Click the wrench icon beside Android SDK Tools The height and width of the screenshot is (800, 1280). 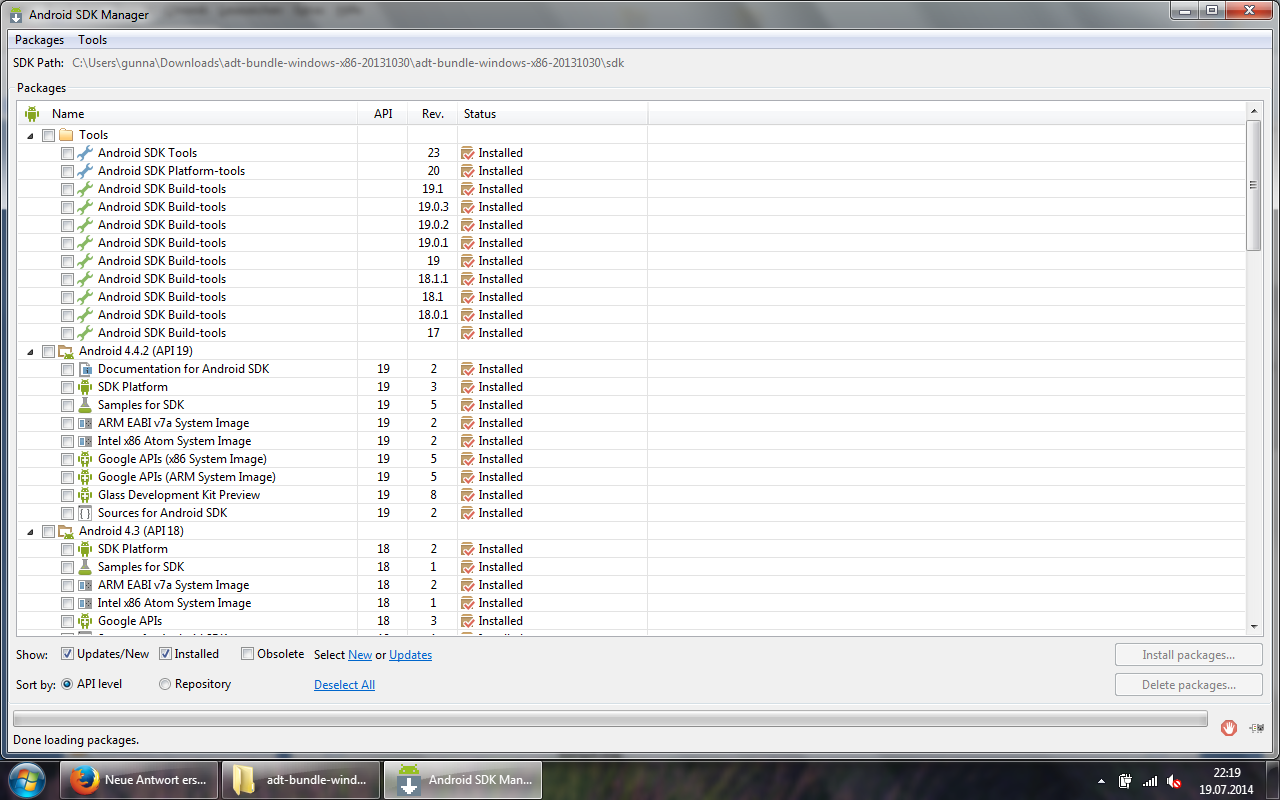point(85,153)
